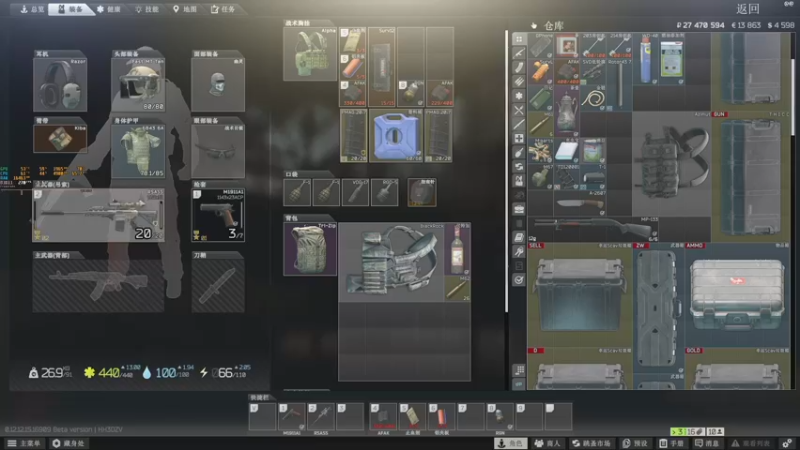Click the rouble balance 27 470 594
The width and height of the screenshot is (800, 450).
click(700, 25)
